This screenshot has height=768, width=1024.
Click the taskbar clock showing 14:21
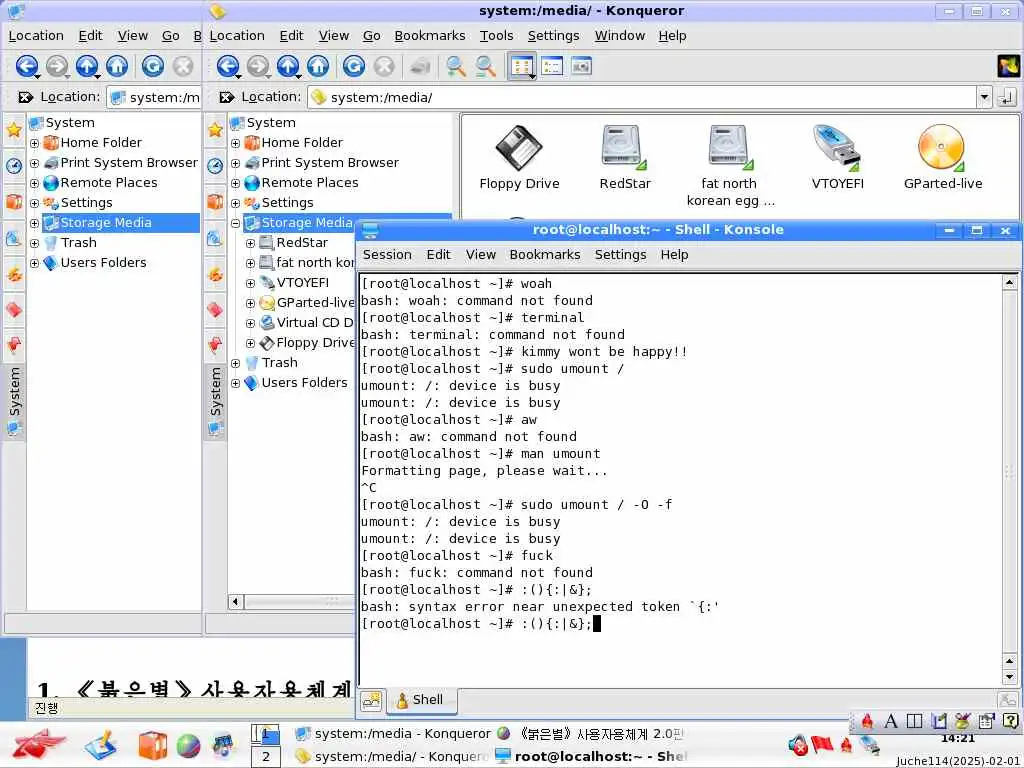point(957,739)
